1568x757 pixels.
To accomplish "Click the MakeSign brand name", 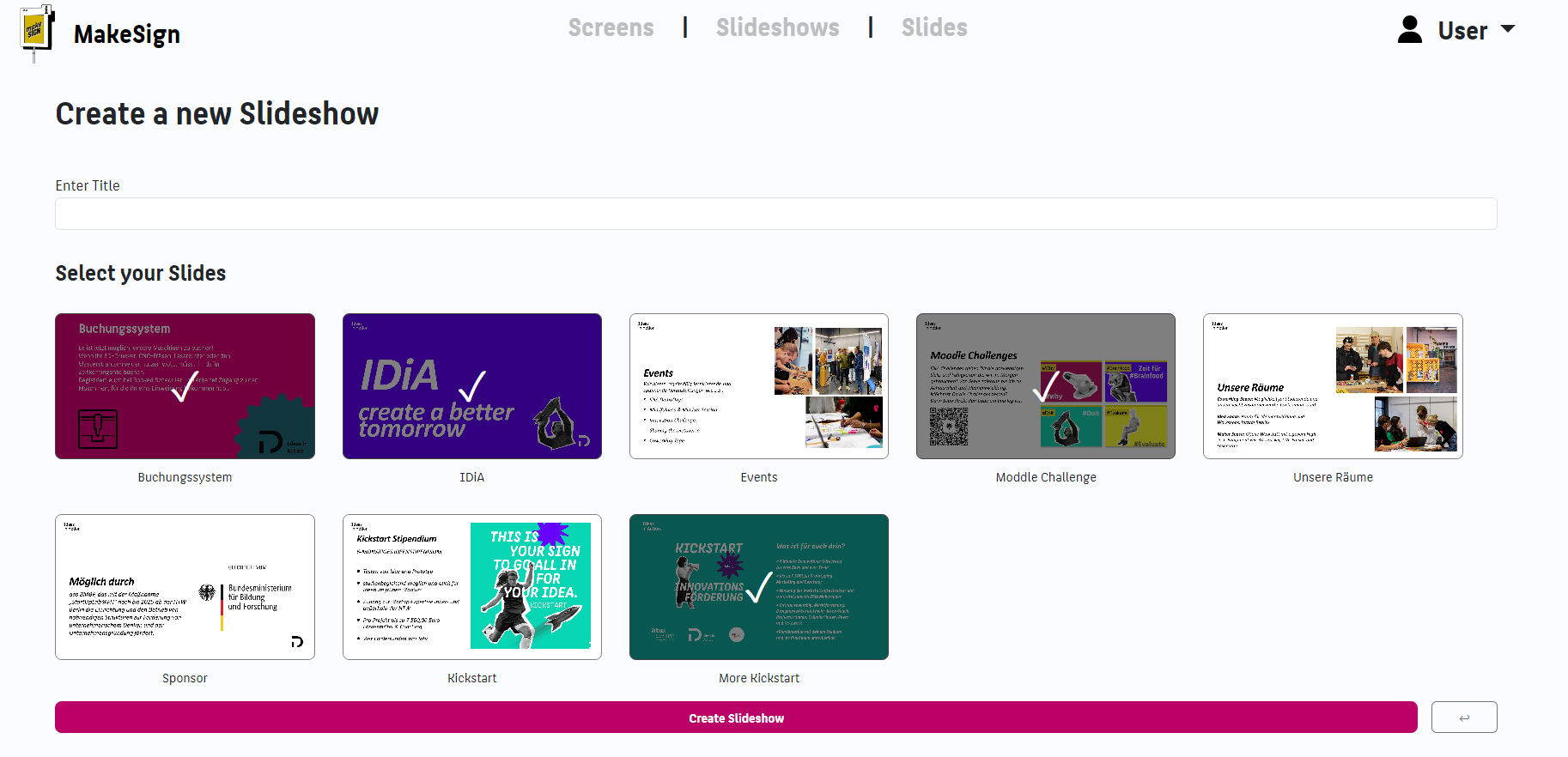I will 127,34.
